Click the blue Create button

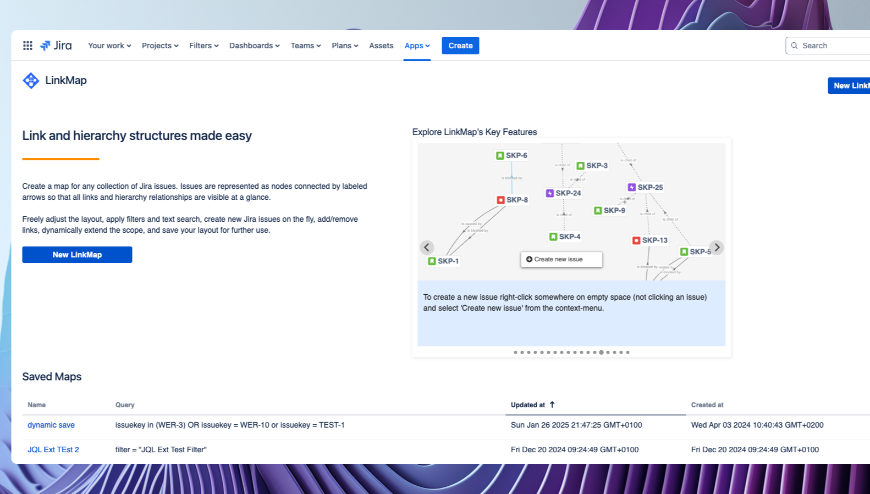pos(460,46)
